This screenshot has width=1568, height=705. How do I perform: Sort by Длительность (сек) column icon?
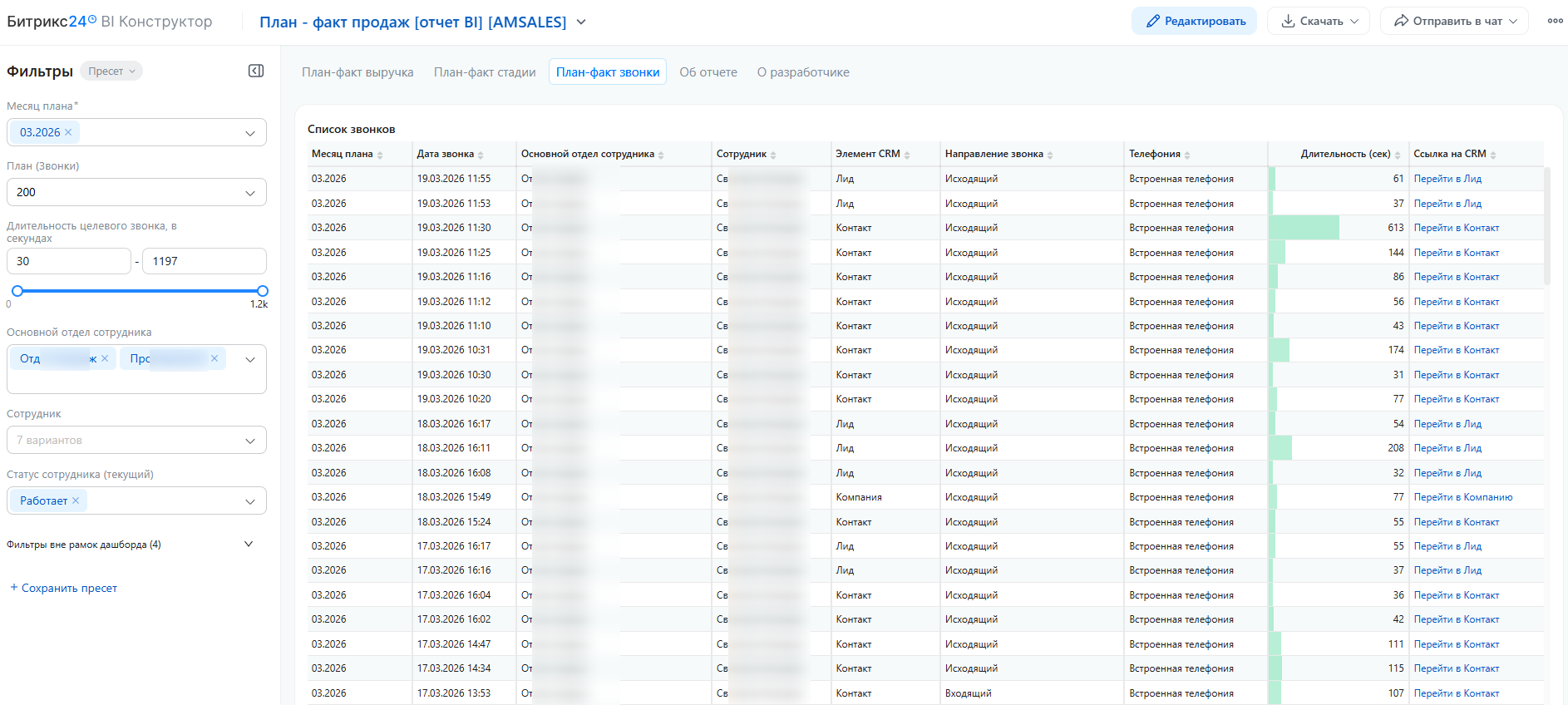click(1398, 155)
